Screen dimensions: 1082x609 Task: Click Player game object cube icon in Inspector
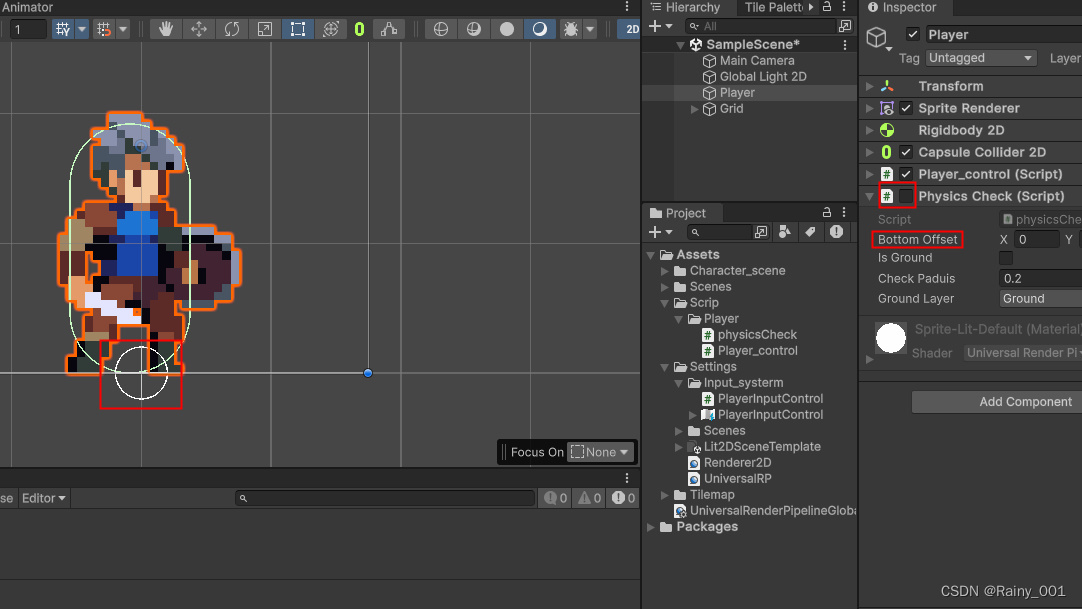[x=876, y=37]
